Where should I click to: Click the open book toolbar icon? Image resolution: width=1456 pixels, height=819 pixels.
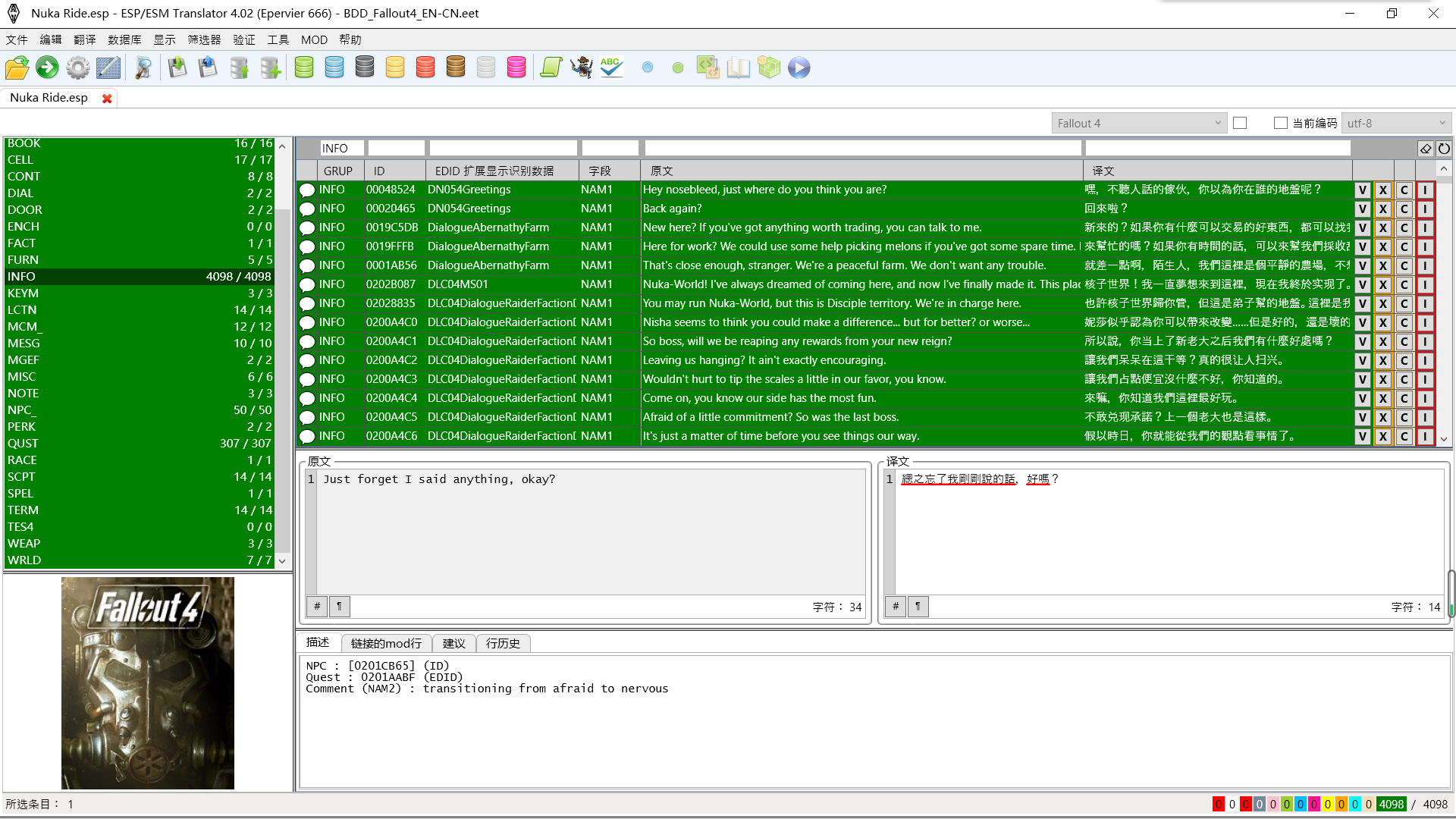point(739,67)
